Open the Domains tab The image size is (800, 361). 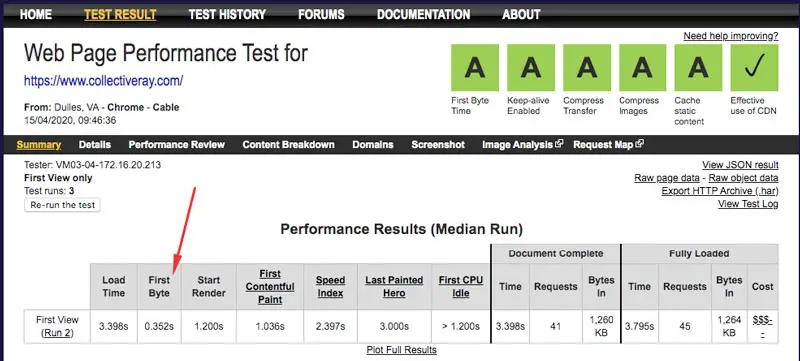point(373,145)
